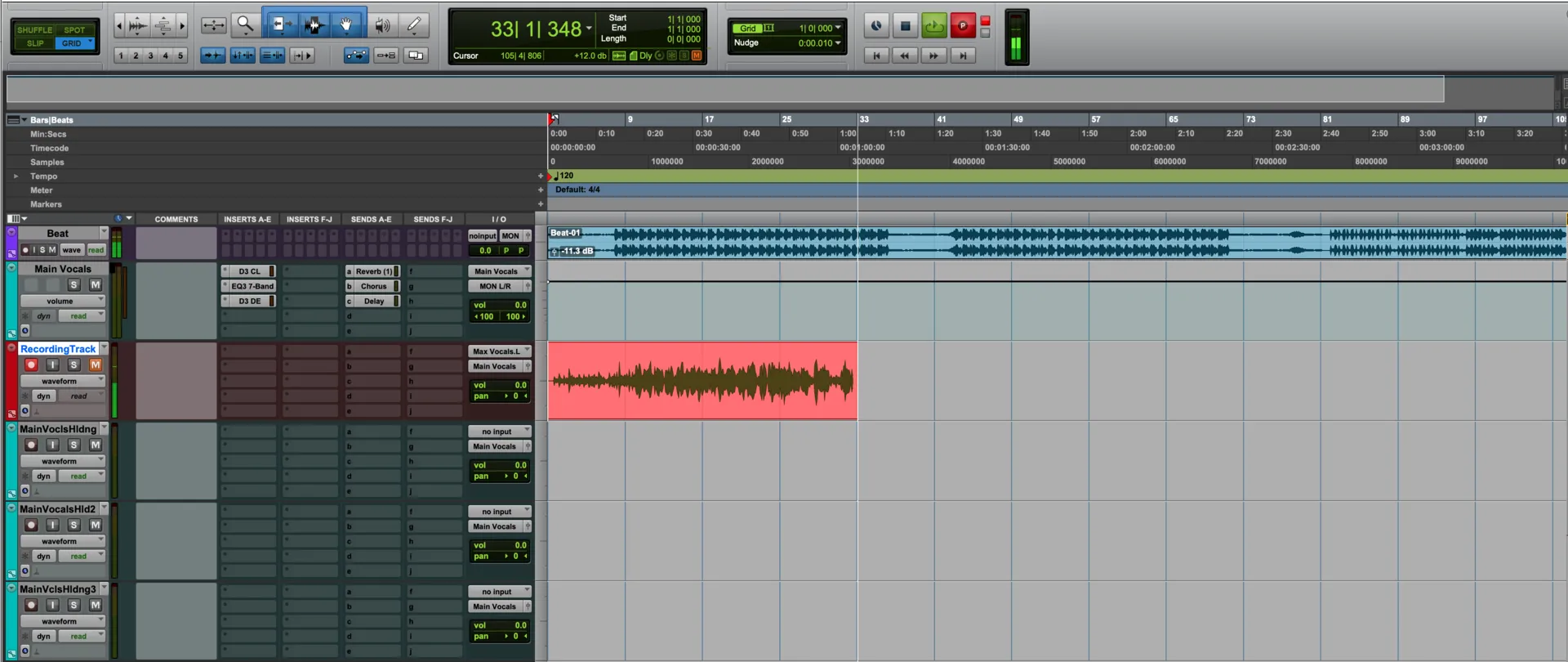Recall zoom preset 3
The height and width of the screenshot is (662, 1568).
pyautogui.click(x=150, y=56)
